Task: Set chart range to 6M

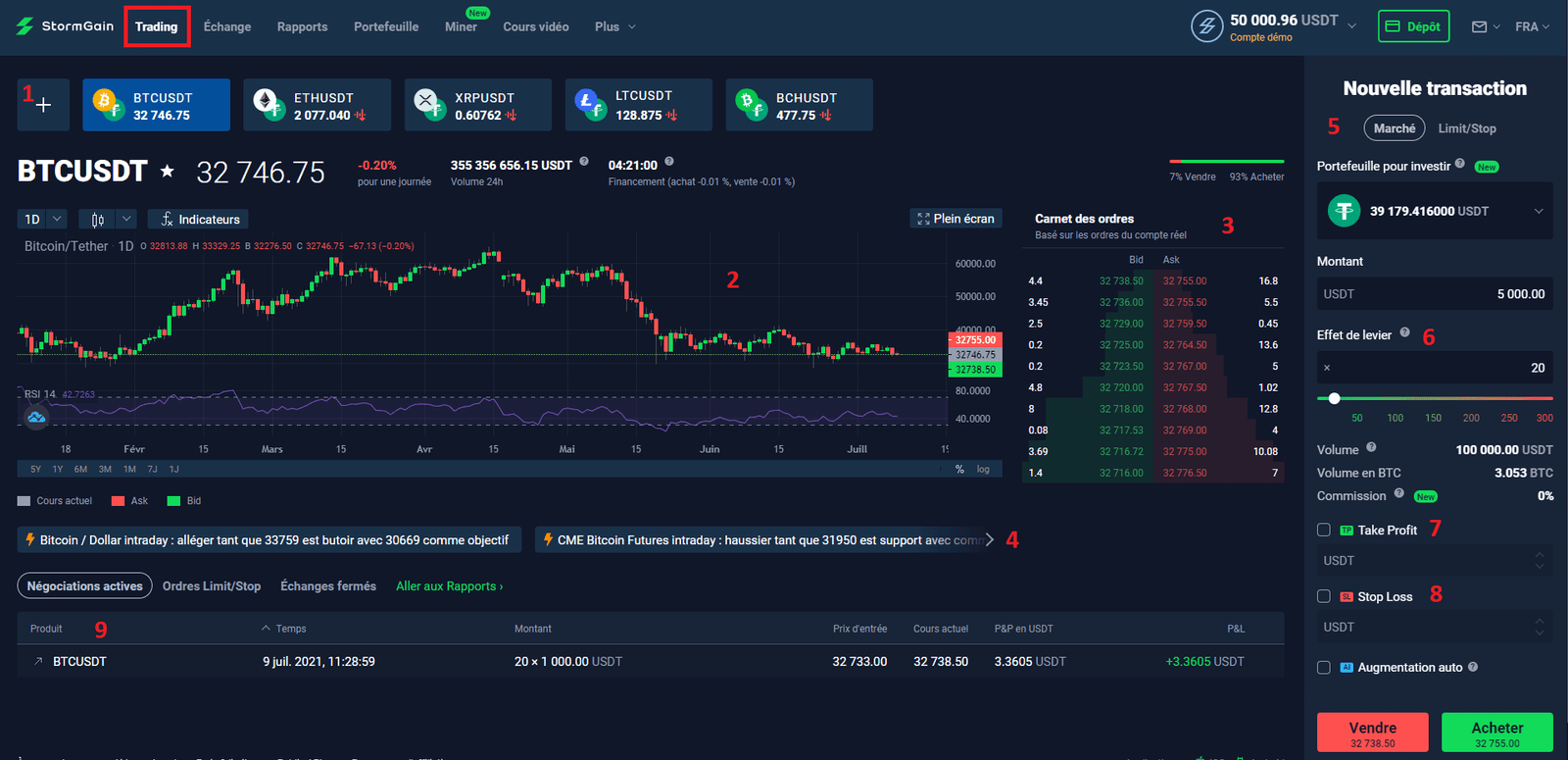Action: click(x=80, y=470)
